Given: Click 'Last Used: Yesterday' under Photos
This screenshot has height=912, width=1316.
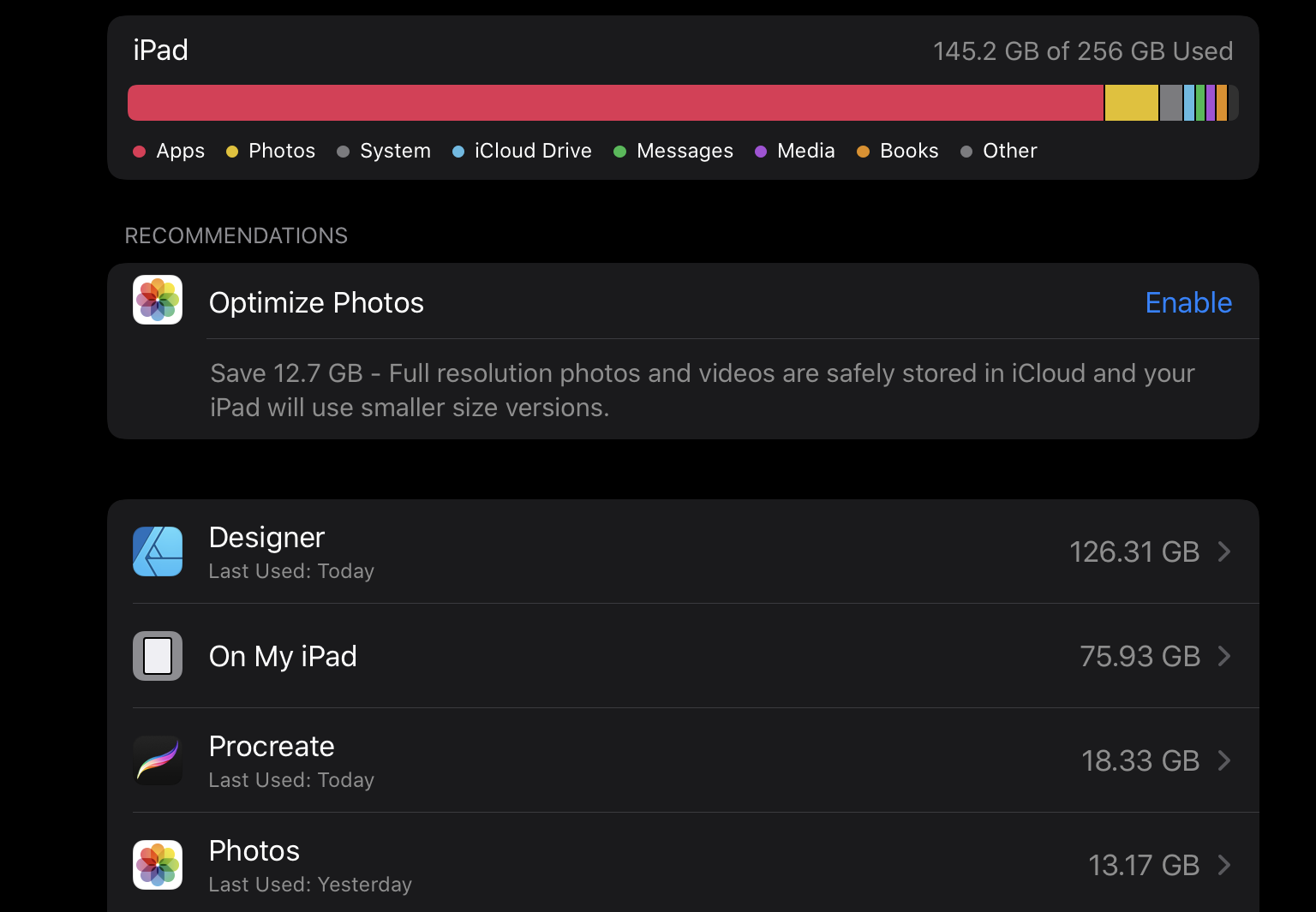Looking at the screenshot, I should [x=310, y=885].
